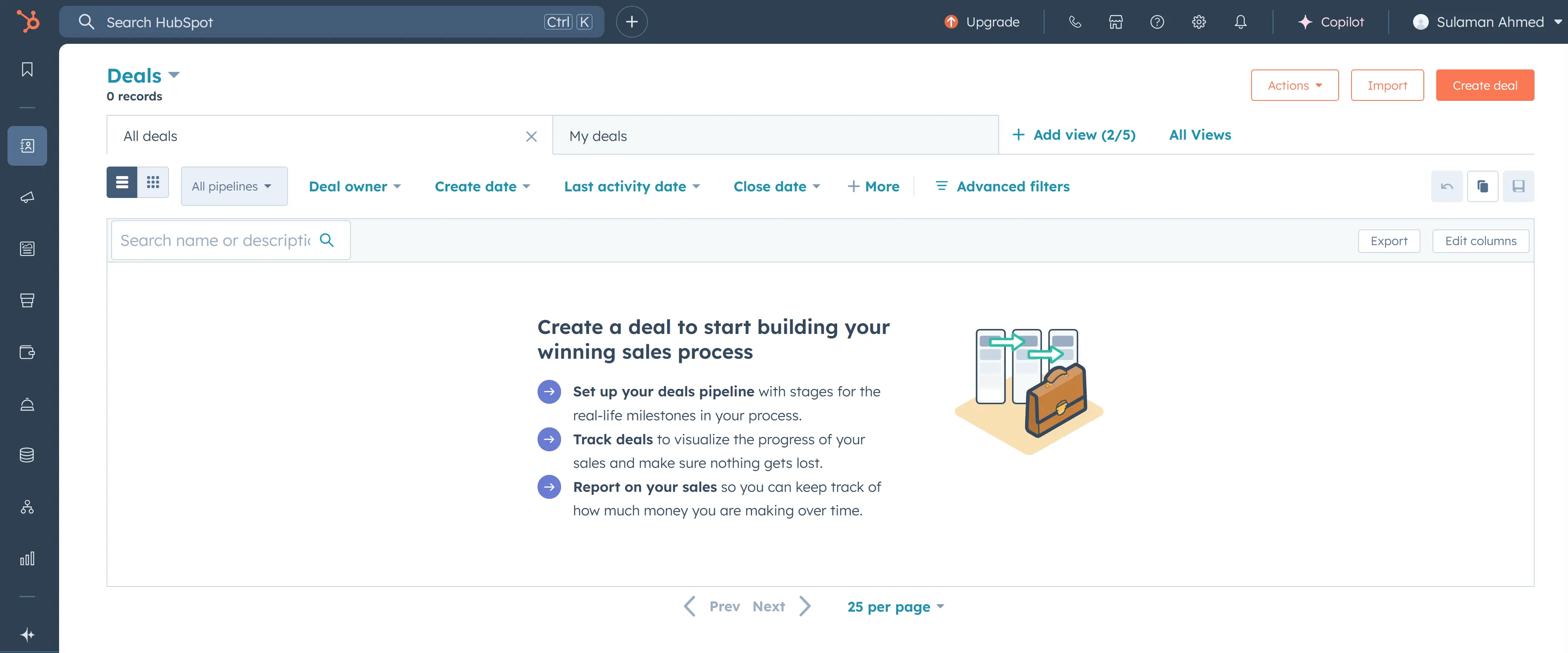Screen dimensions: 1568x653
Task: Open the CRM contacts section in sidebar
Action: 27,145
